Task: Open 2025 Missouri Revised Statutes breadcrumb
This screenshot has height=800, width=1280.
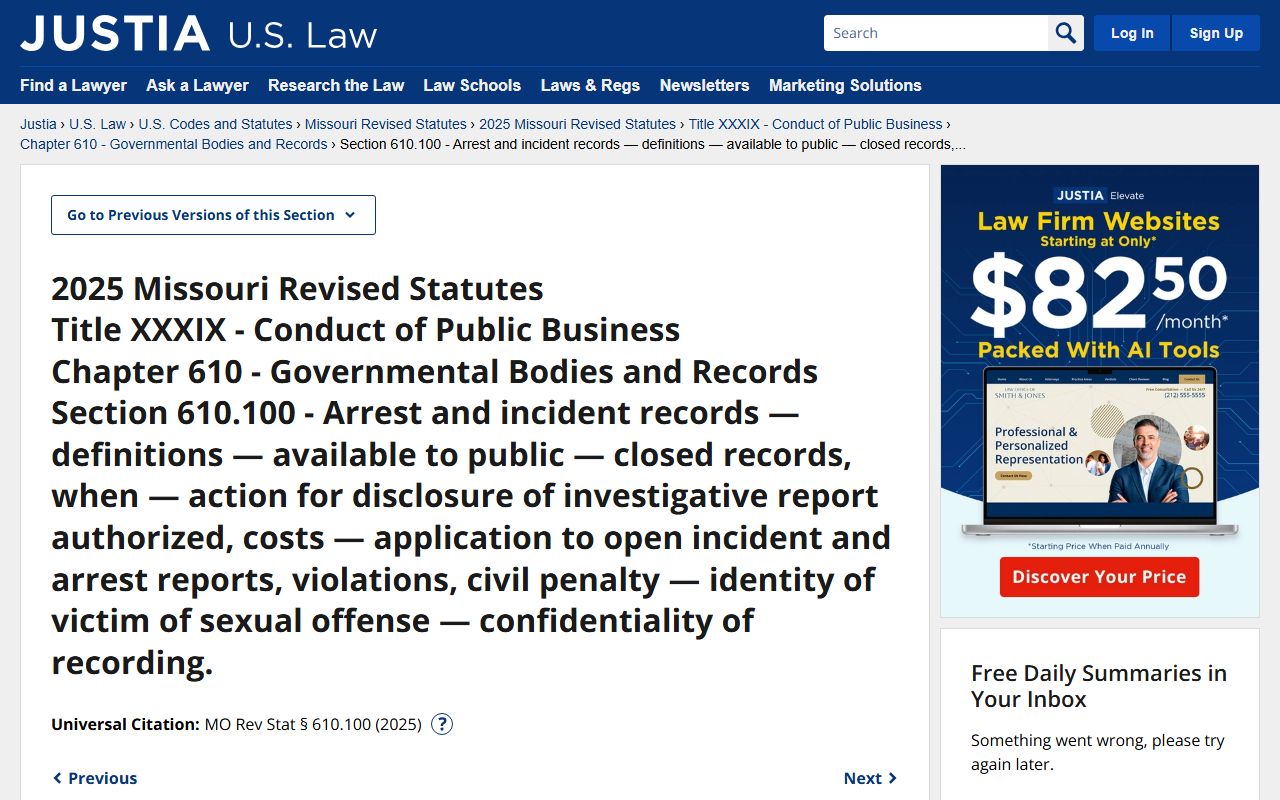Action: 577,124
